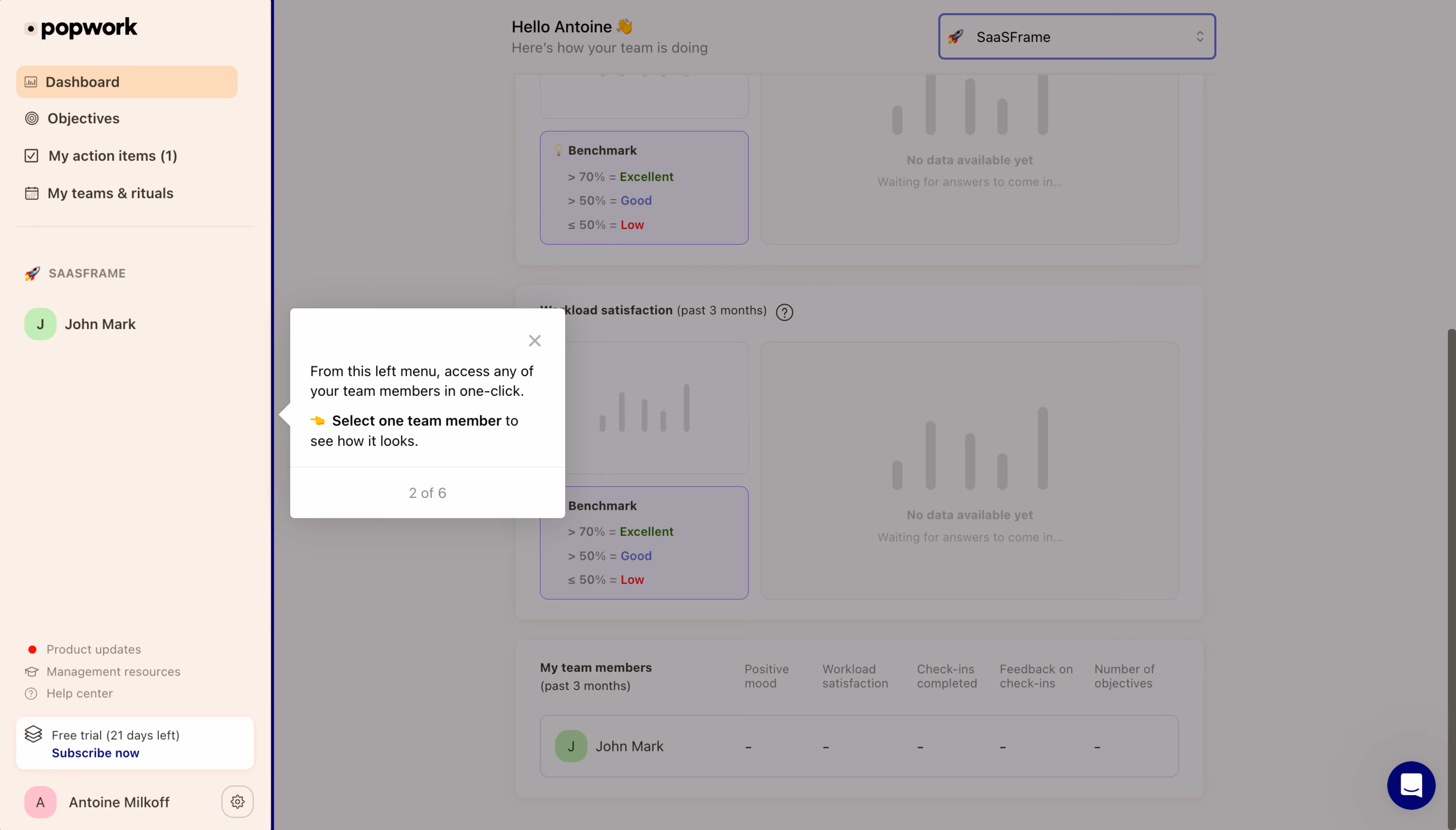Open the Product updates link
This screenshot has height=830, width=1456.
click(x=94, y=649)
